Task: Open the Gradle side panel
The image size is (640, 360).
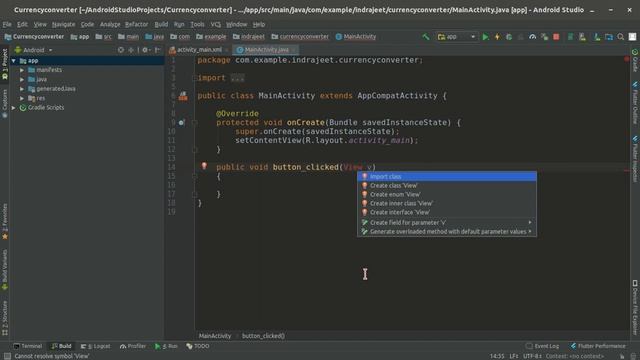Action: pos(635,60)
